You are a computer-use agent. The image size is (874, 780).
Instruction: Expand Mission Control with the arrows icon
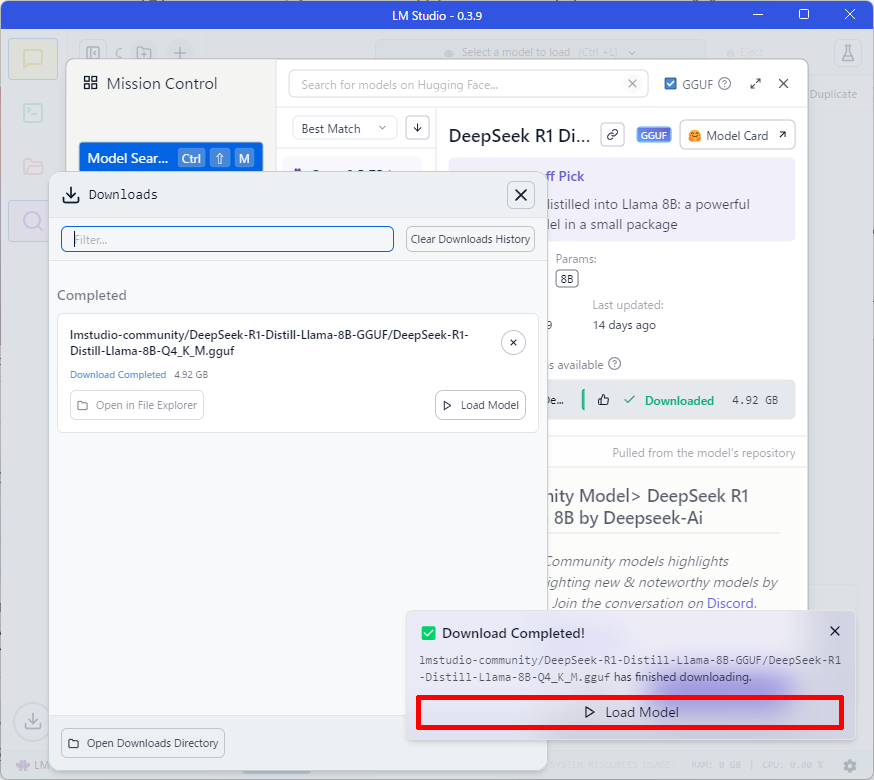coord(755,85)
